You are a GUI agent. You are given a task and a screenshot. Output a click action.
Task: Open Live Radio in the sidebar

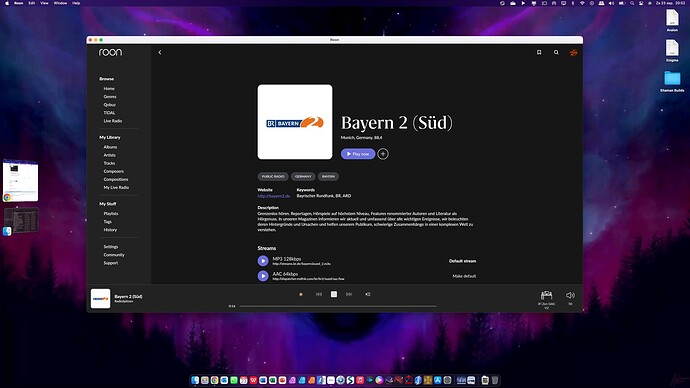point(113,121)
